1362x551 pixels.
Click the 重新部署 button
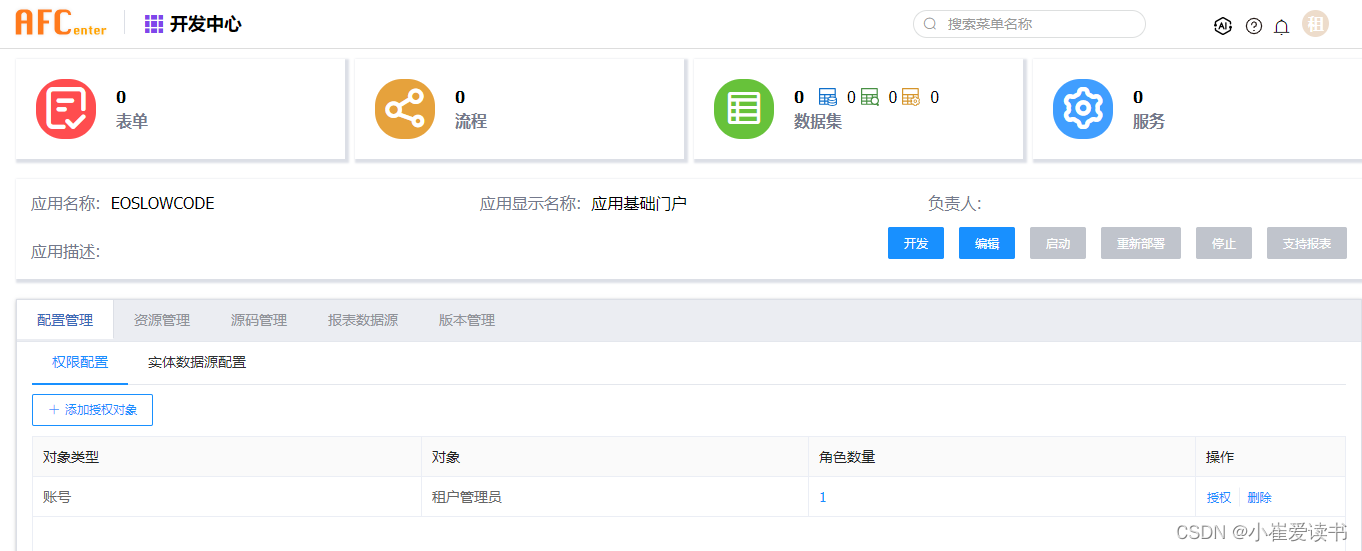1141,243
